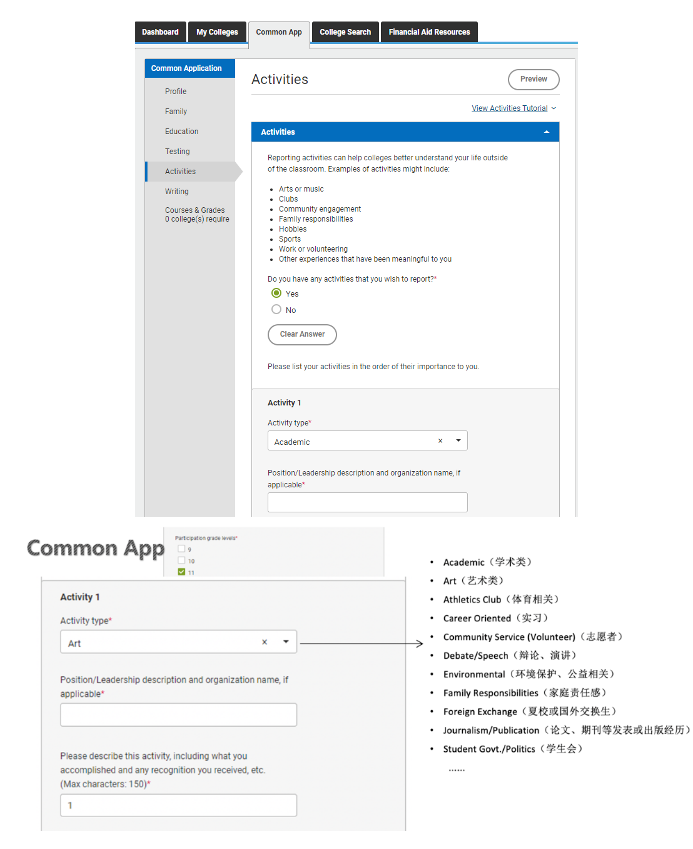Select the Common App tab
The height and width of the screenshot is (849, 693).
(279, 32)
